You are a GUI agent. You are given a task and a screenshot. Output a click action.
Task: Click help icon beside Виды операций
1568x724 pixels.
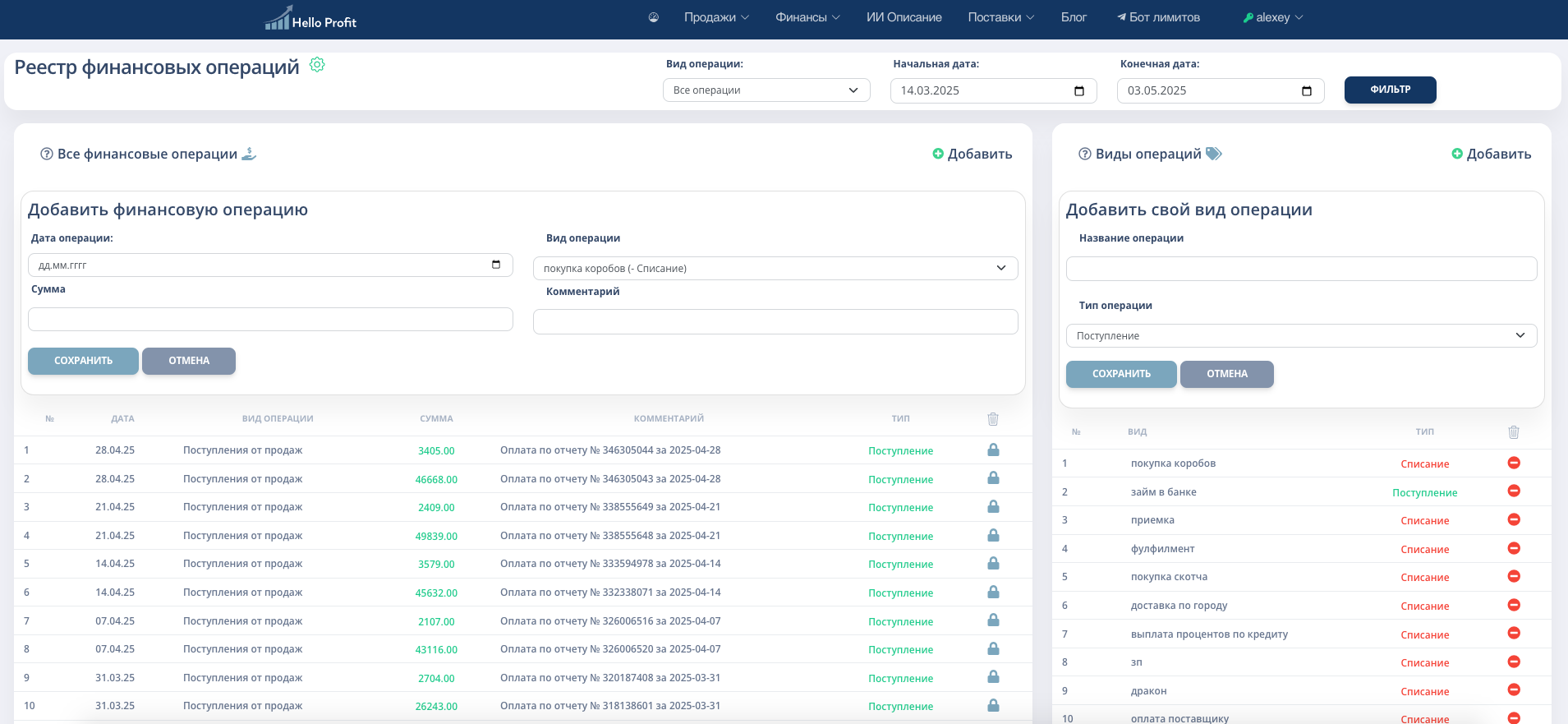(1085, 154)
